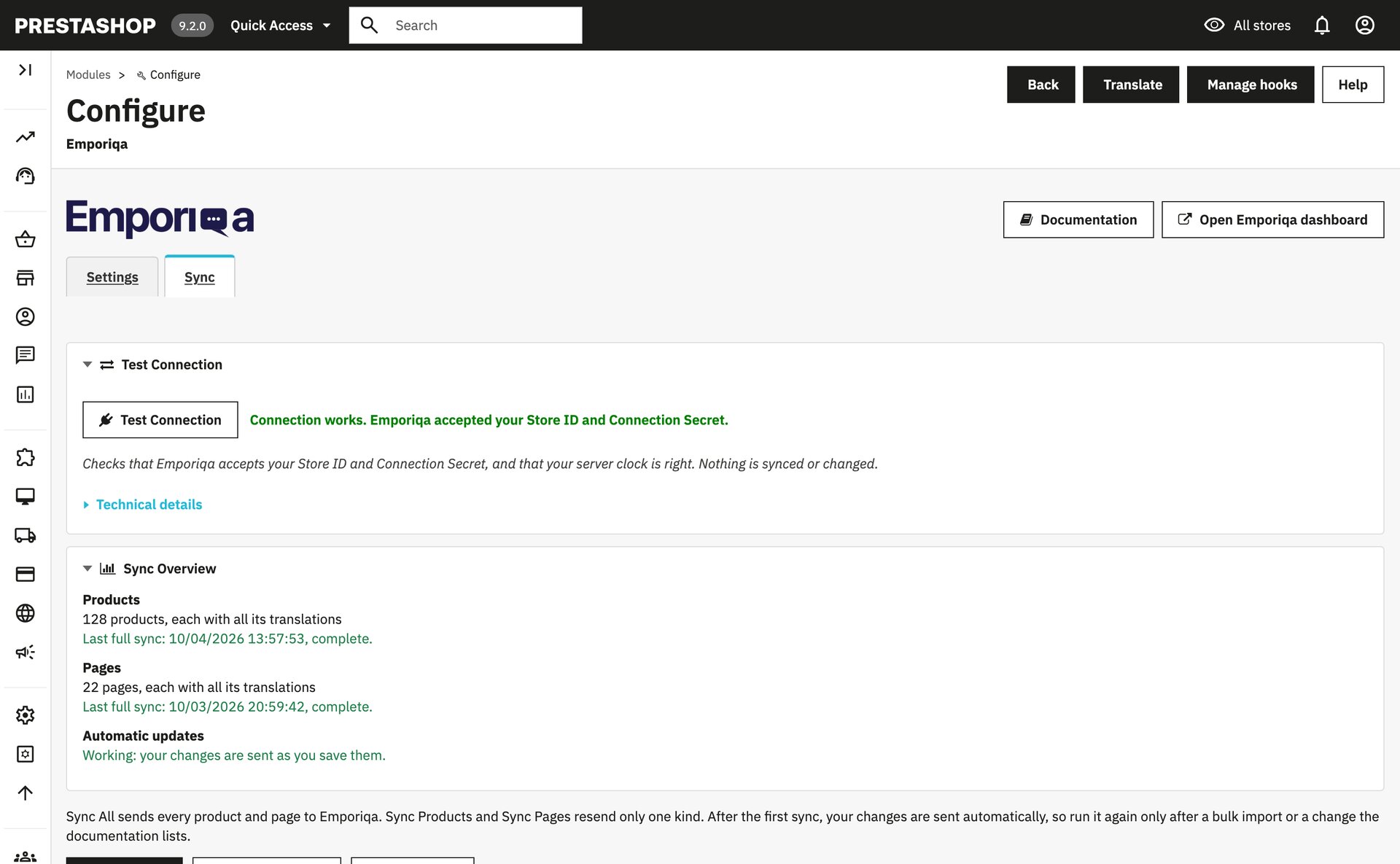Click the upward arrow sidebar icon

pos(26,793)
